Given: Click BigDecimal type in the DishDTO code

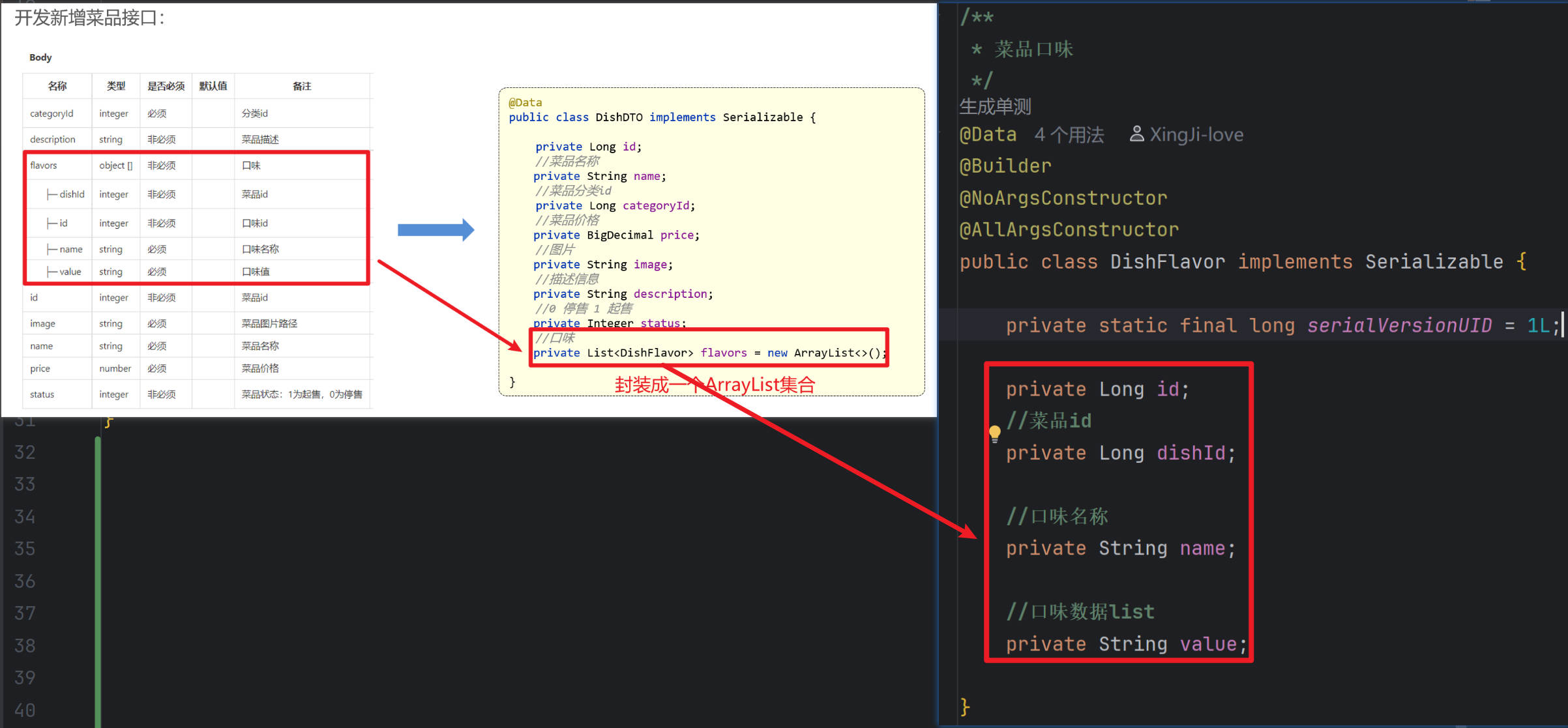Looking at the screenshot, I should (620, 235).
